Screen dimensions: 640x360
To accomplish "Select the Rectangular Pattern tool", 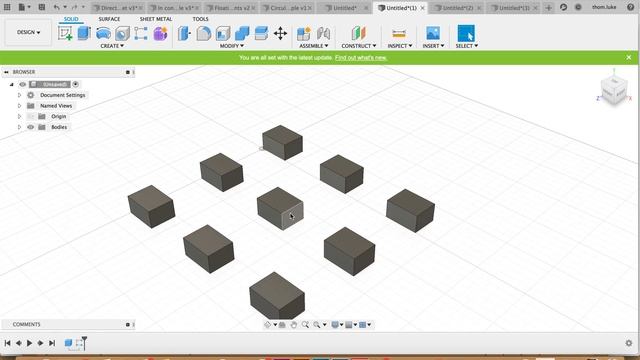I will coord(141,33).
